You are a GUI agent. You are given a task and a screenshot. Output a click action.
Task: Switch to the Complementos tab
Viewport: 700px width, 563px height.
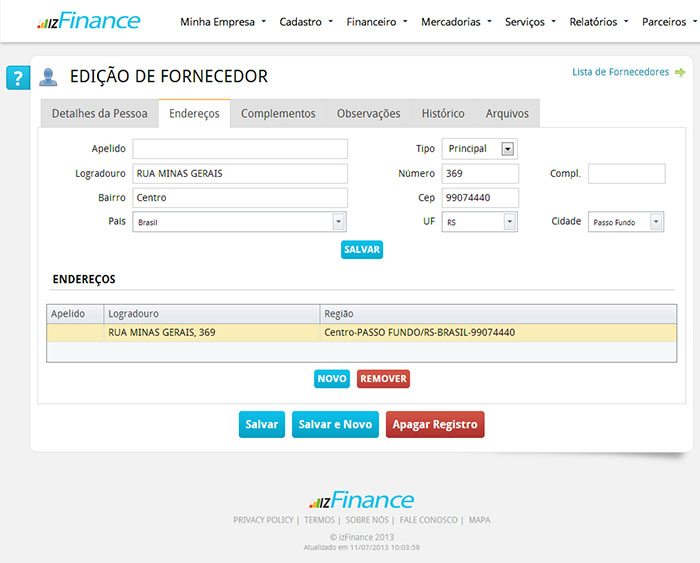point(278,114)
